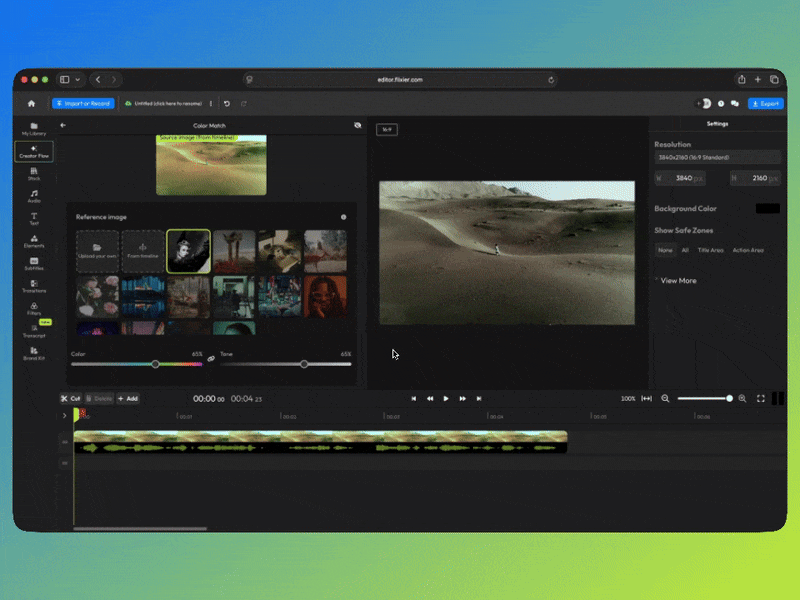
Task: Click the undo arrow icon
Action: [227, 103]
